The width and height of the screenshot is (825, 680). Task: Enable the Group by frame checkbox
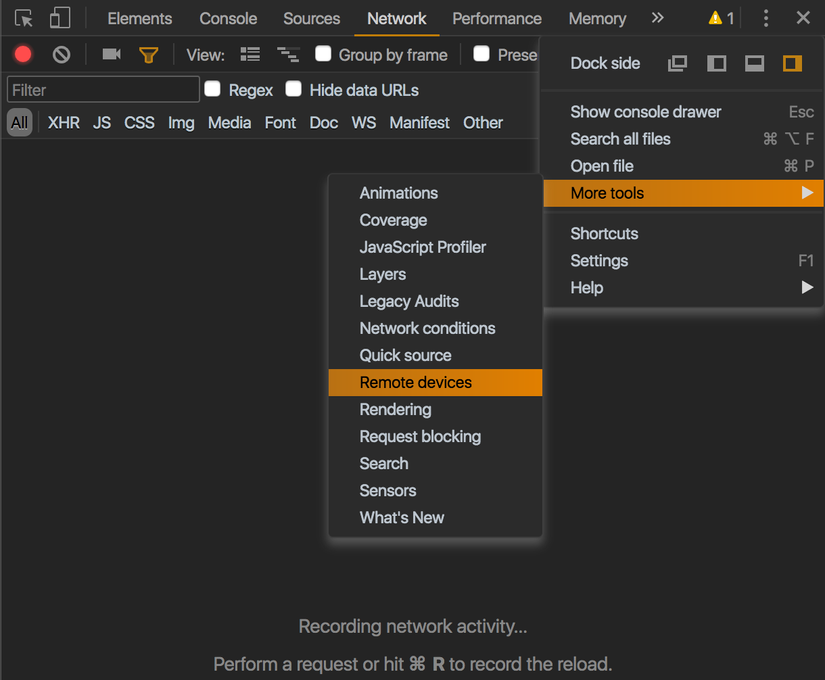tap(323, 54)
